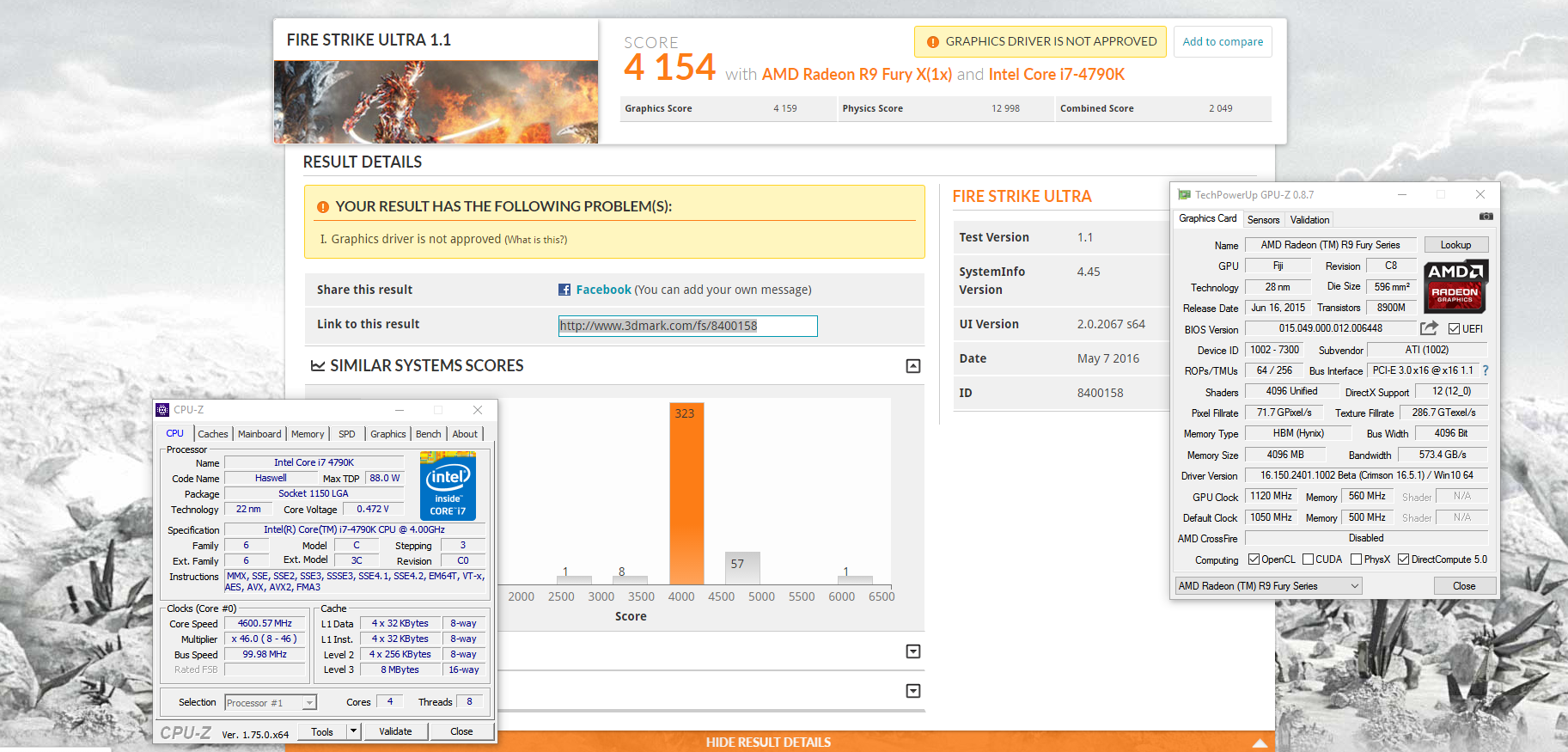Select the CPU tab in CPU-Z
The height and width of the screenshot is (752, 1568).
point(175,433)
